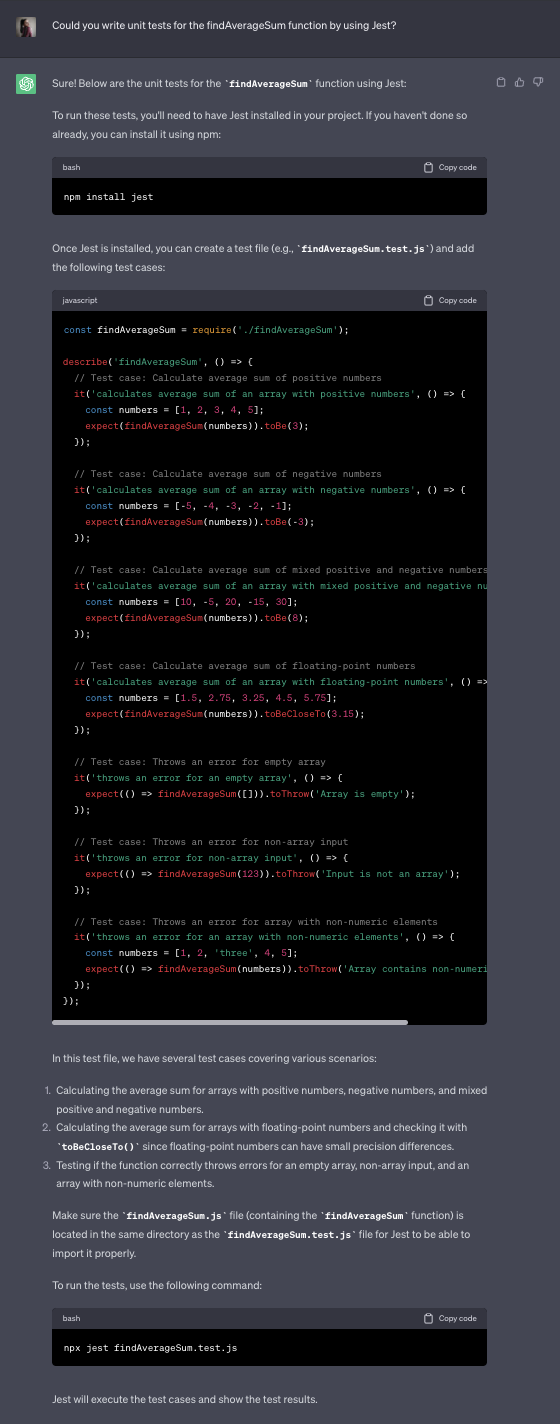The image size is (560, 1424).
Task: Click the toBeCloseTo(3.15) assertion line
Action: tap(225, 714)
